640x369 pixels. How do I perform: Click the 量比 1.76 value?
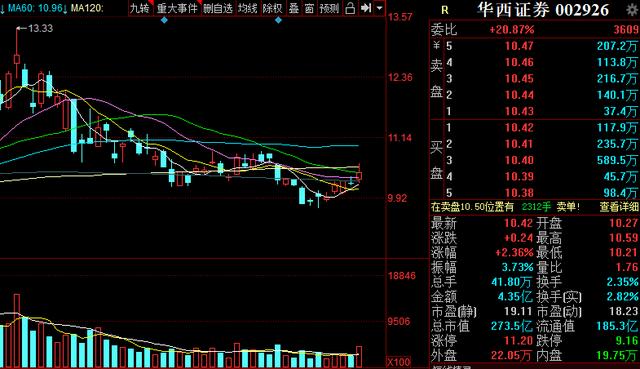(x=627, y=267)
